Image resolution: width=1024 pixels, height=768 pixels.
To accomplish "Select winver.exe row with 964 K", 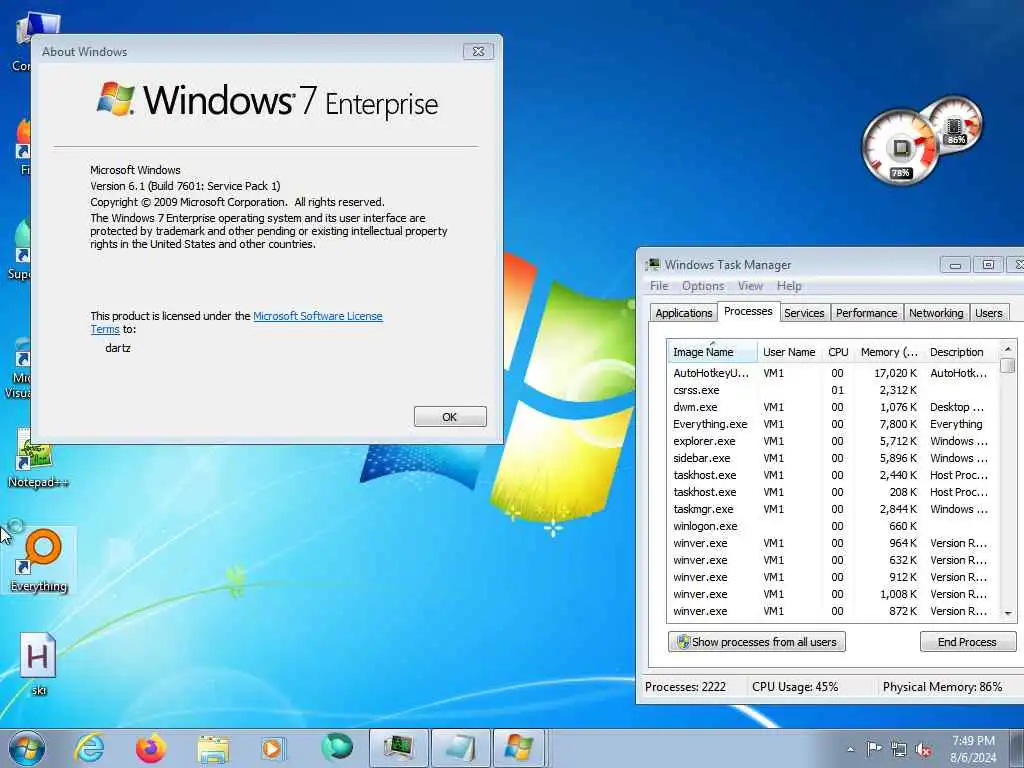I will (x=833, y=543).
